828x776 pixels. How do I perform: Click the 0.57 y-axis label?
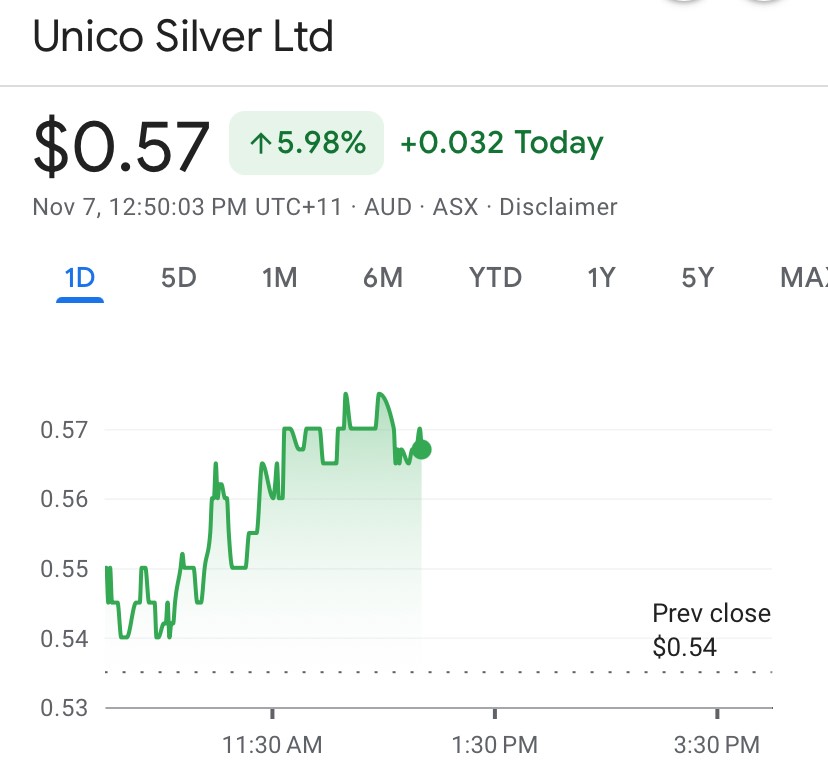tap(65, 430)
